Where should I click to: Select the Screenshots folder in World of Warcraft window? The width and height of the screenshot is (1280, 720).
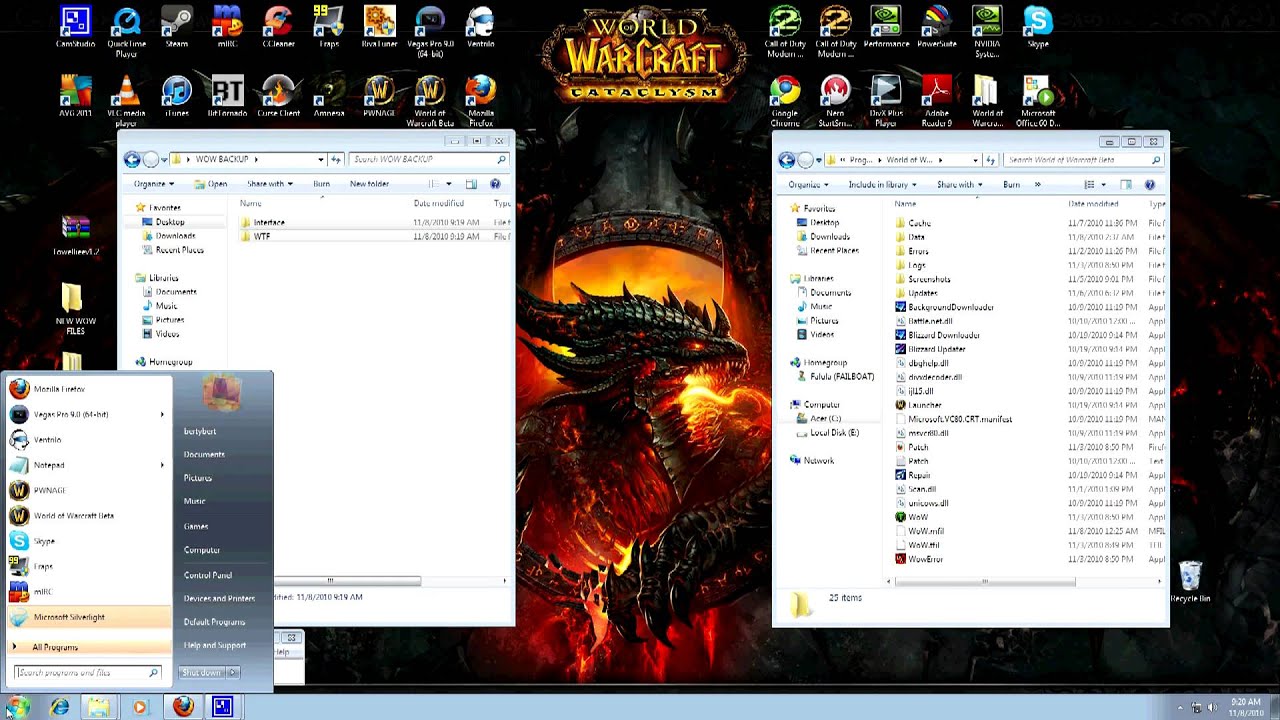tap(929, 279)
